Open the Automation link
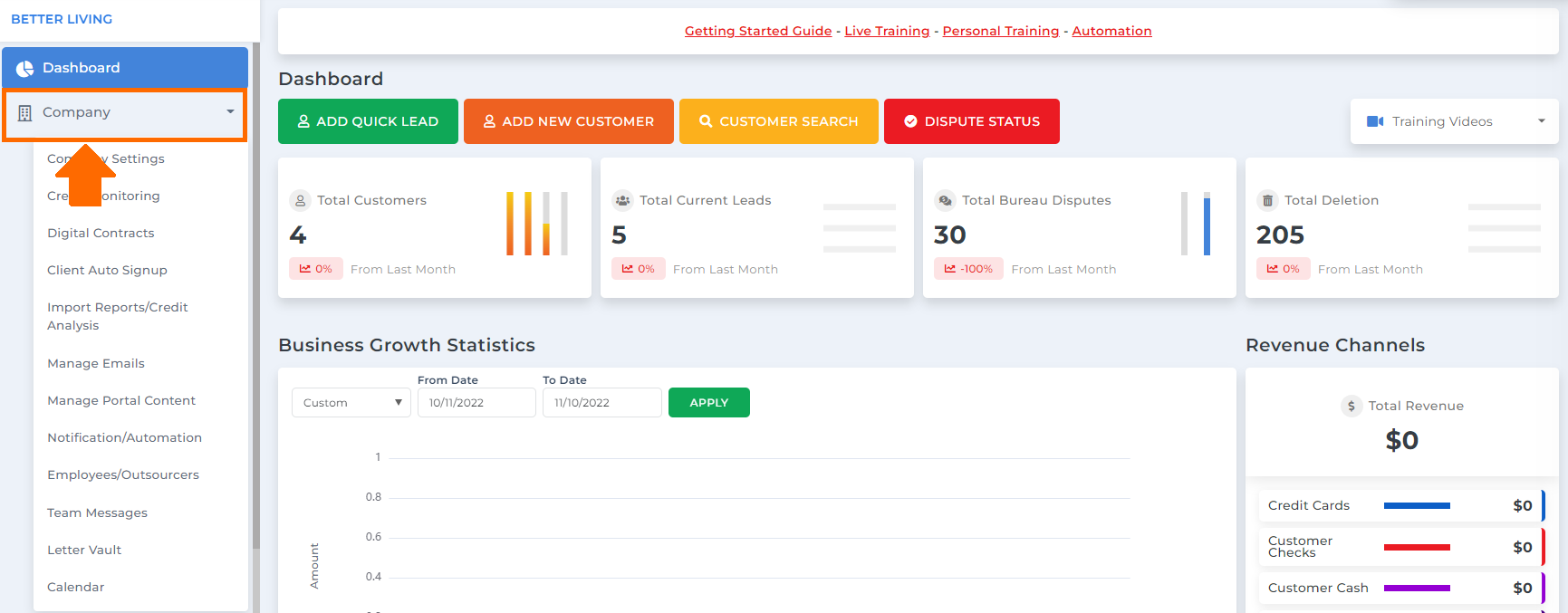 (x=1111, y=31)
